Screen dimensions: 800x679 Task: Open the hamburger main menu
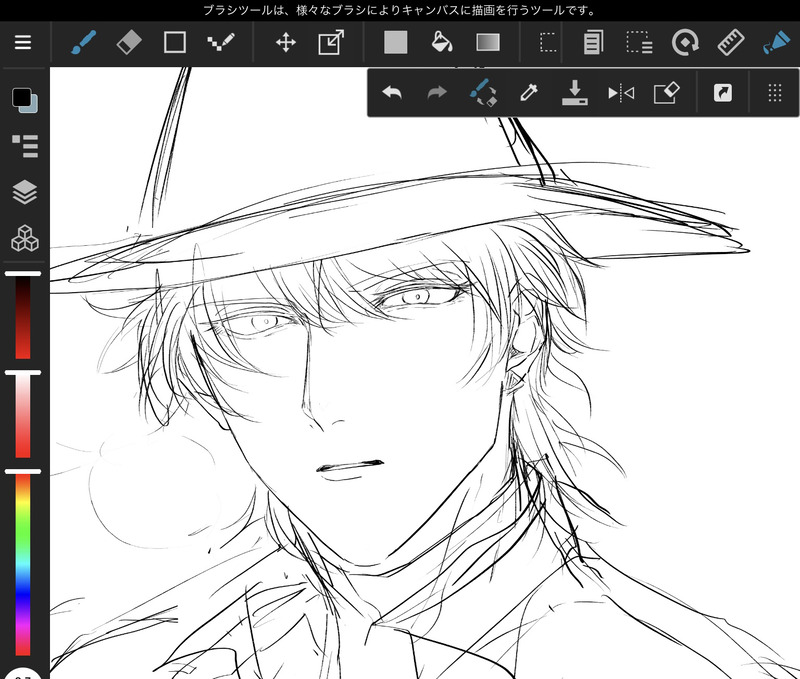(23, 42)
